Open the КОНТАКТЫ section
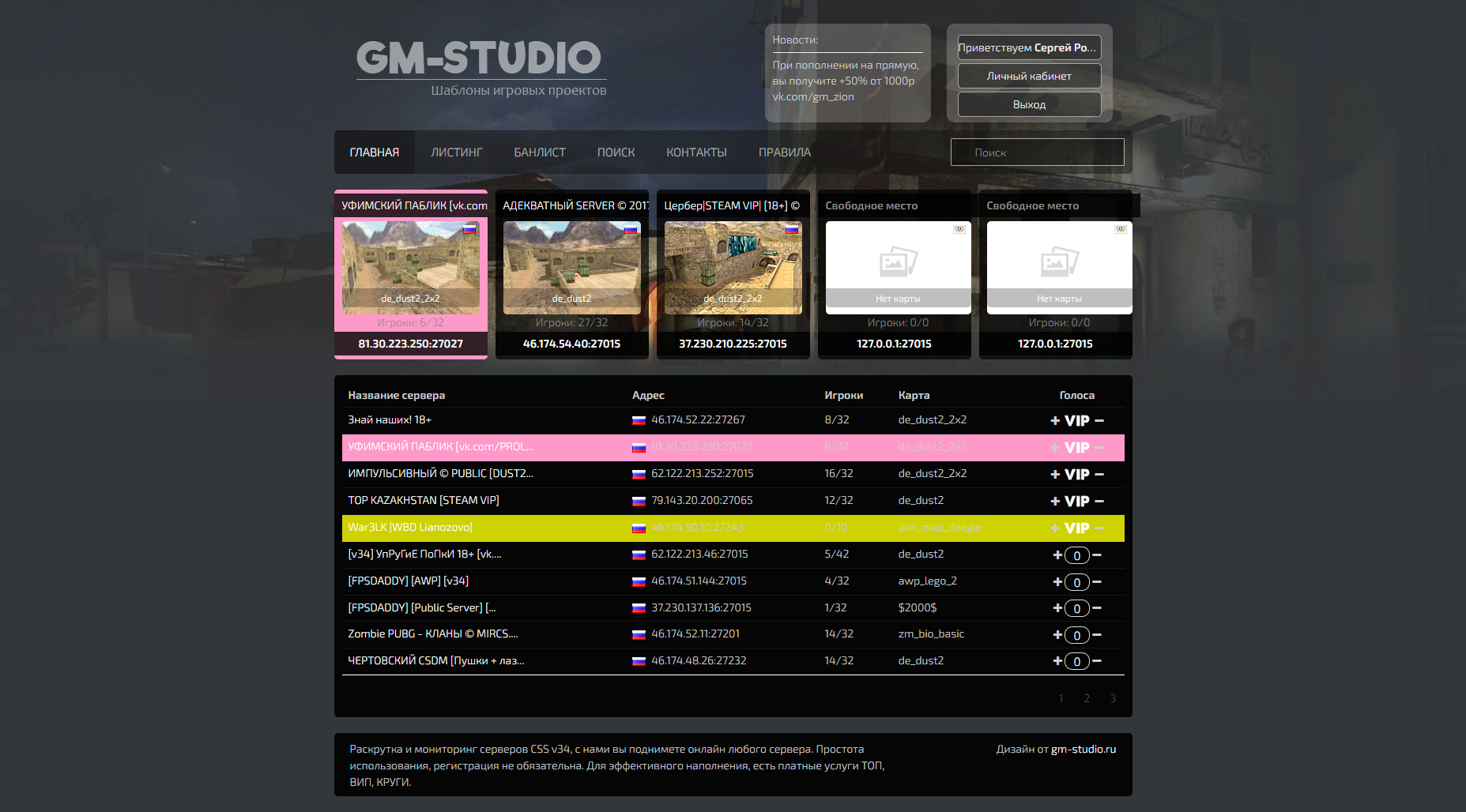The height and width of the screenshot is (812, 1466). point(696,152)
